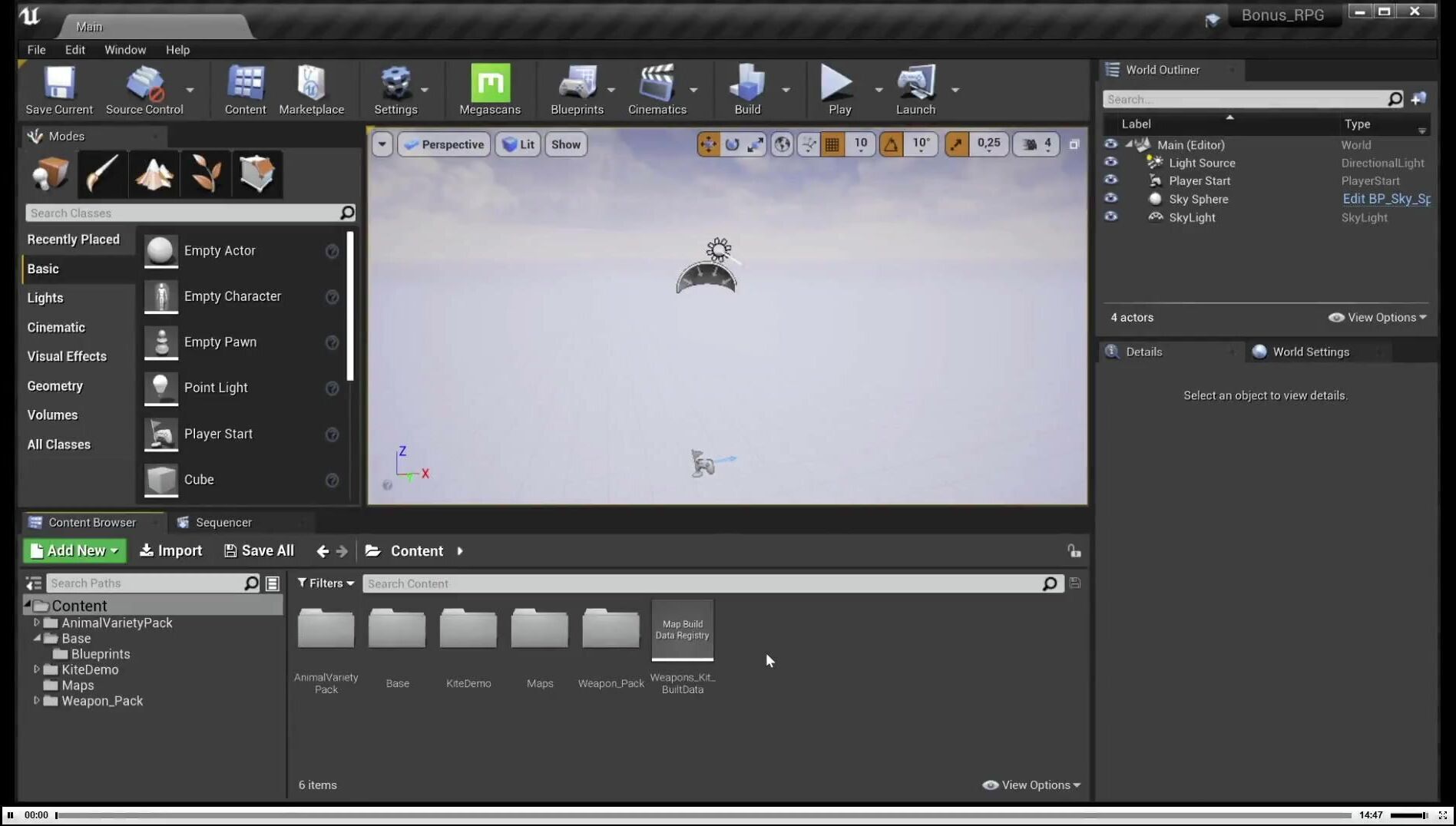Click the Add New button

click(x=74, y=550)
